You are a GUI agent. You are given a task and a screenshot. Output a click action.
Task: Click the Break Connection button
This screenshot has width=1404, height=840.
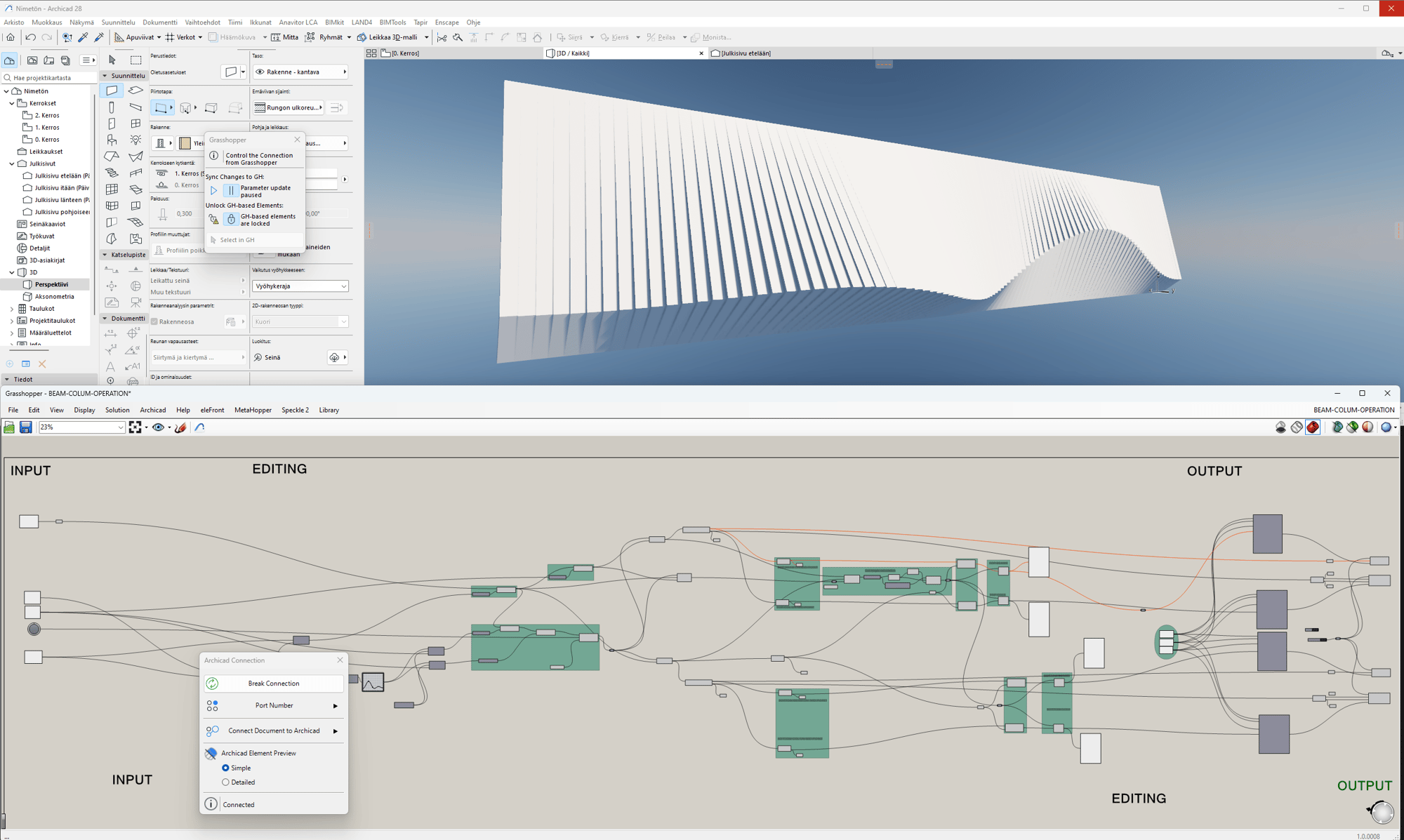[274, 684]
